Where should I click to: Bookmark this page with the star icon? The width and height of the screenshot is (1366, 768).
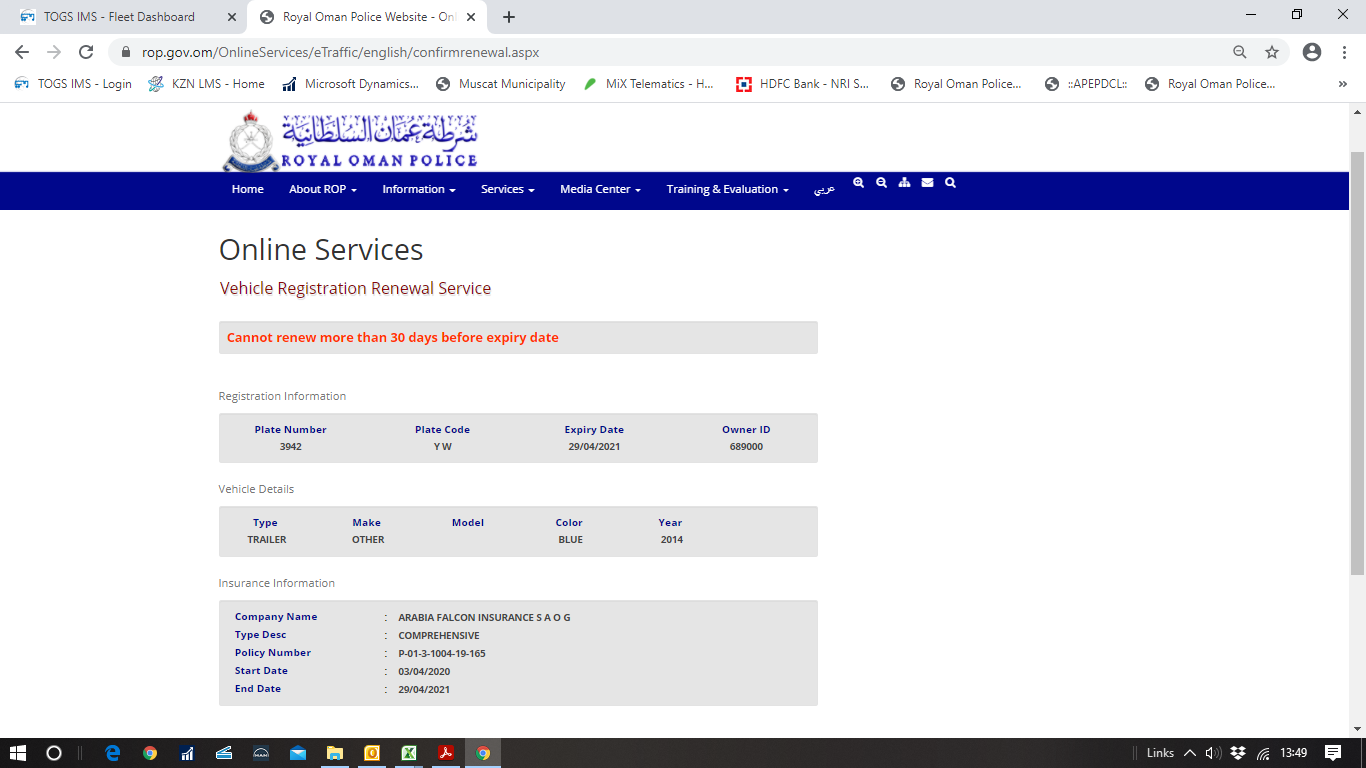tap(1272, 52)
